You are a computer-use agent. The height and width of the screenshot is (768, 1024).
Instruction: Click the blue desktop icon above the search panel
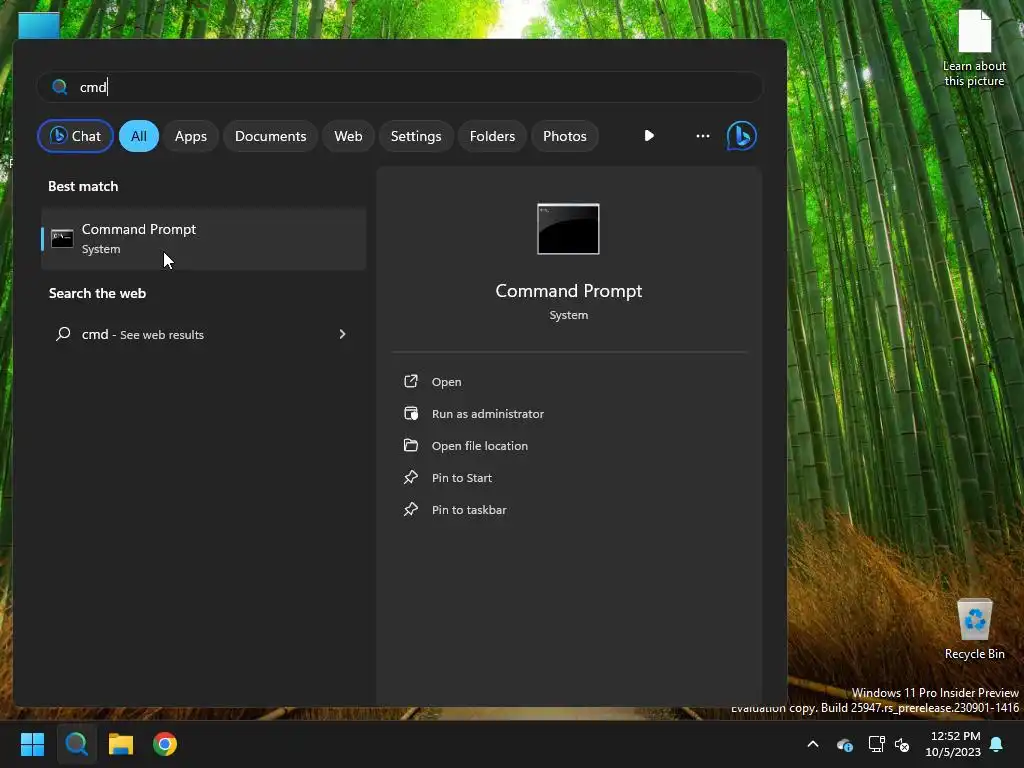(x=39, y=25)
